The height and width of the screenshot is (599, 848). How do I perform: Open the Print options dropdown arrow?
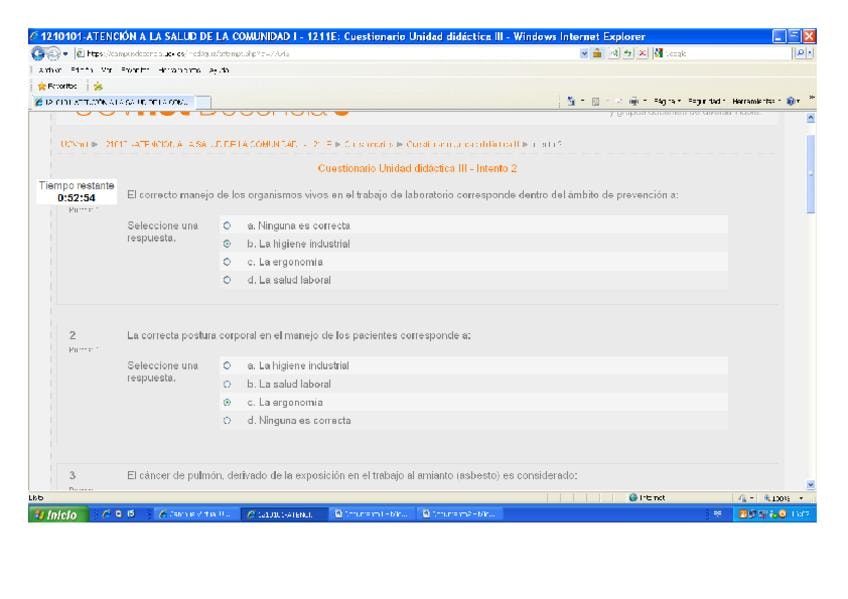coord(645,101)
